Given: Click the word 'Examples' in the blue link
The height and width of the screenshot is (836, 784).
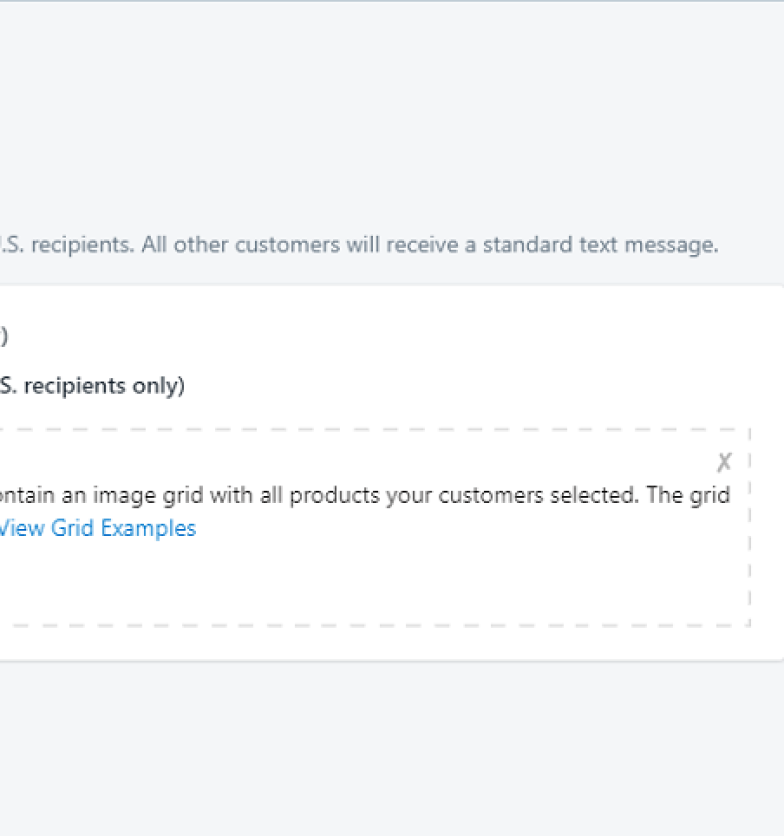Looking at the screenshot, I should point(147,528).
